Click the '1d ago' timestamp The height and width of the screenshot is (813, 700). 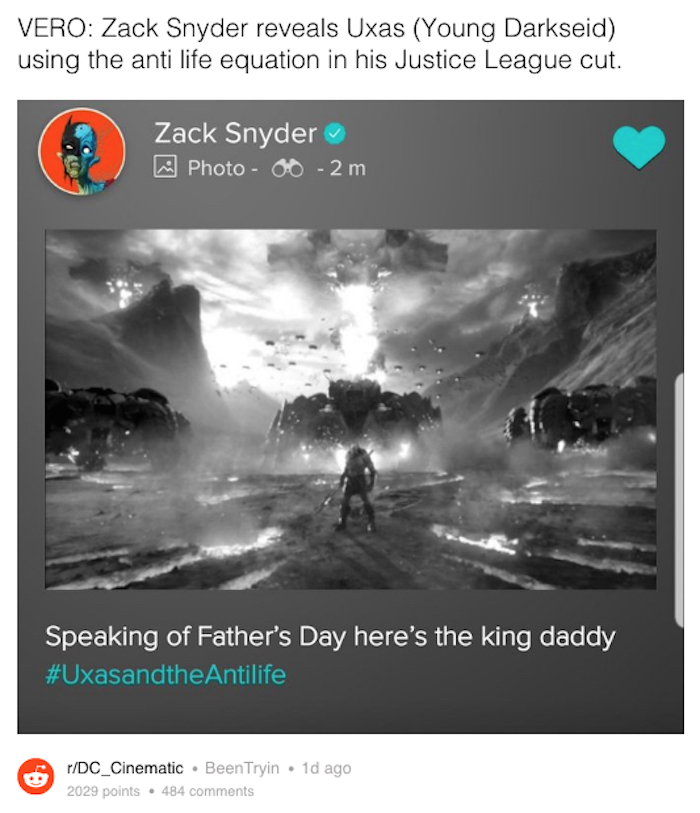[325, 768]
